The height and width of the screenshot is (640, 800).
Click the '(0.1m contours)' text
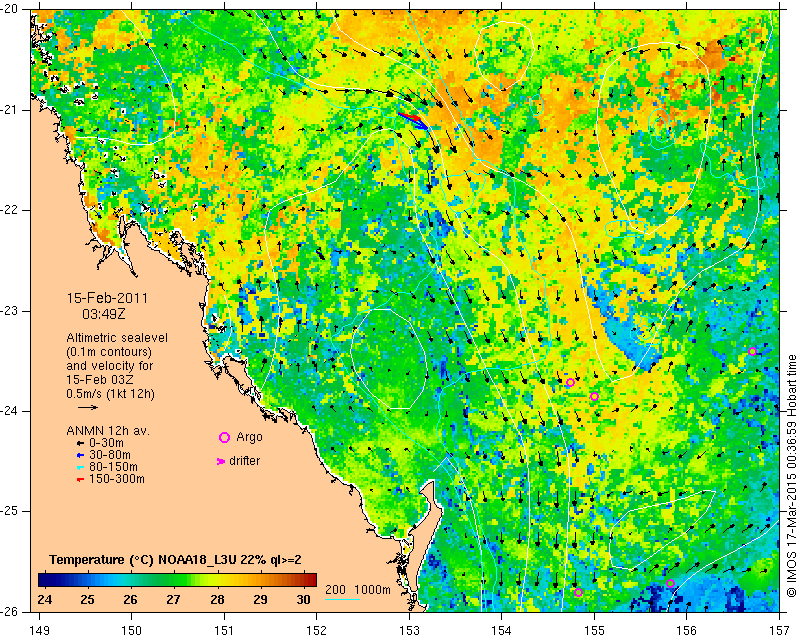pos(109,352)
